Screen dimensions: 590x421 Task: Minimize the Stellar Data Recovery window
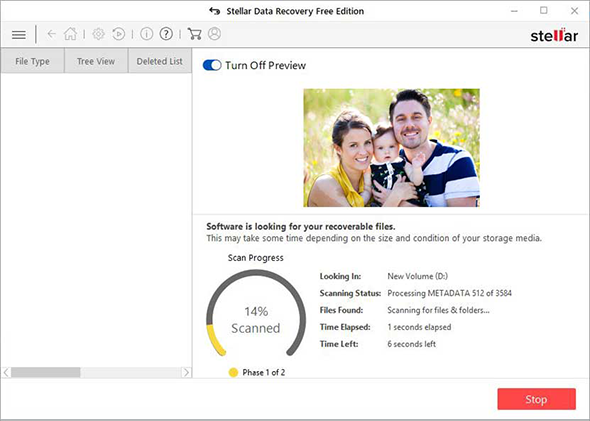[x=514, y=11]
